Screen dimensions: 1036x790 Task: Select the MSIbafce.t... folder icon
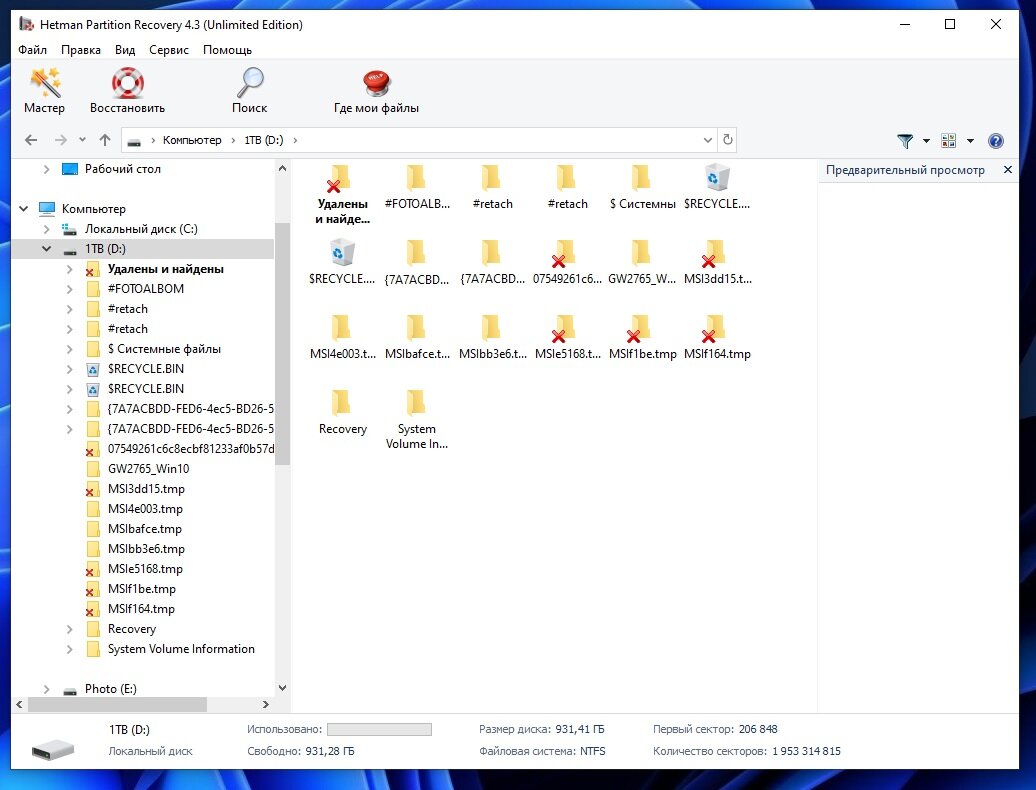click(x=417, y=337)
